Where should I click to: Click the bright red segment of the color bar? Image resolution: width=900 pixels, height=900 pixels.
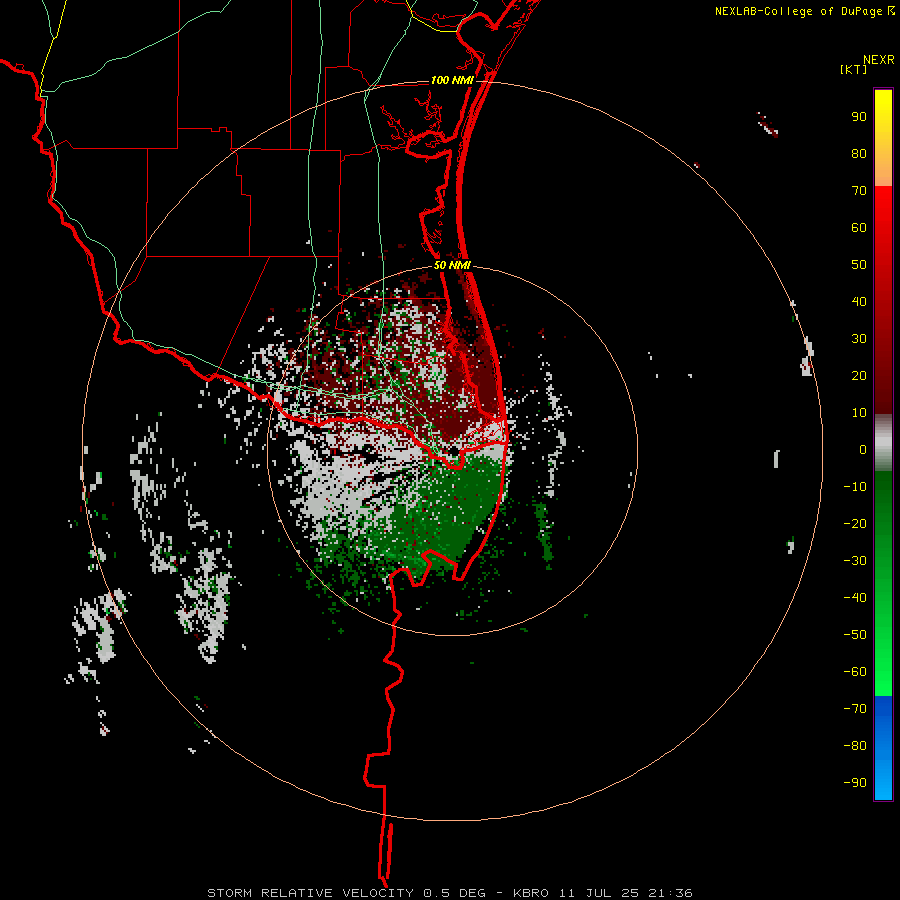point(883,210)
